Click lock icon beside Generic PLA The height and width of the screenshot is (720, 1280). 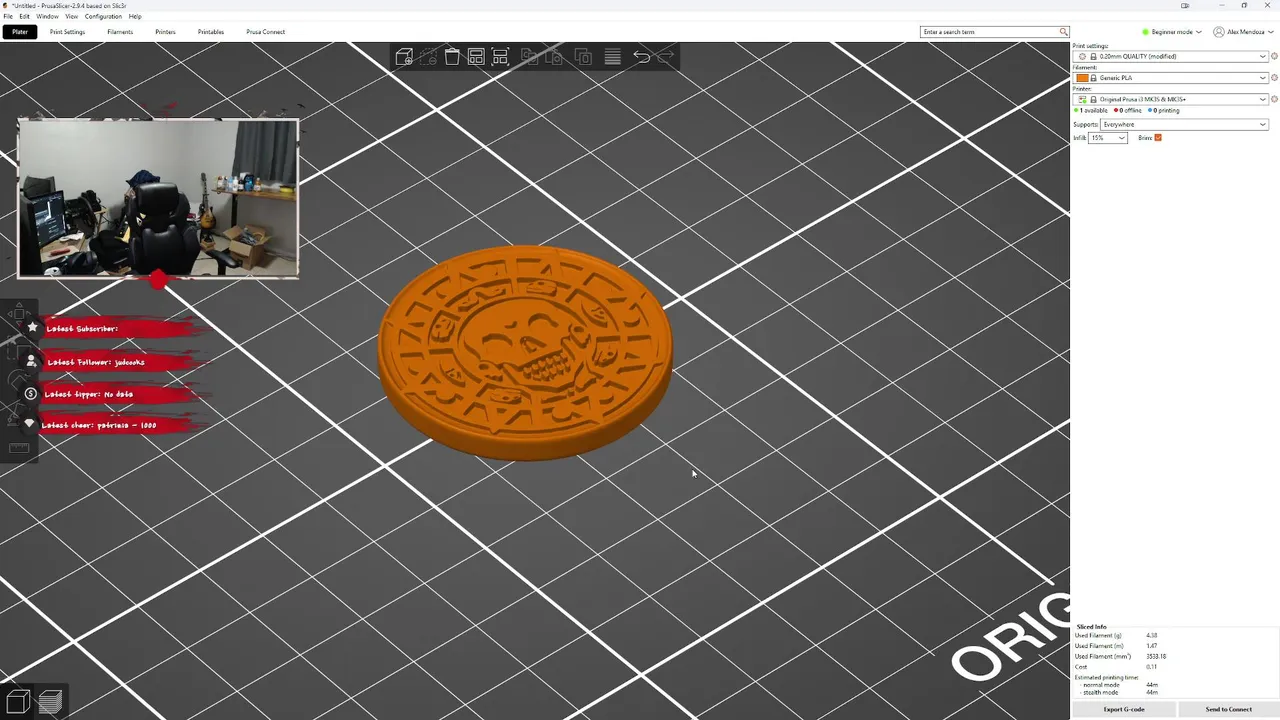(x=1094, y=78)
